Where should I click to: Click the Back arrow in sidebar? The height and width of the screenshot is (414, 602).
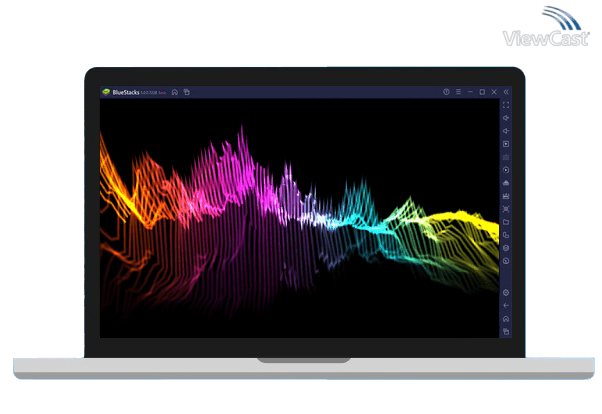point(506,306)
